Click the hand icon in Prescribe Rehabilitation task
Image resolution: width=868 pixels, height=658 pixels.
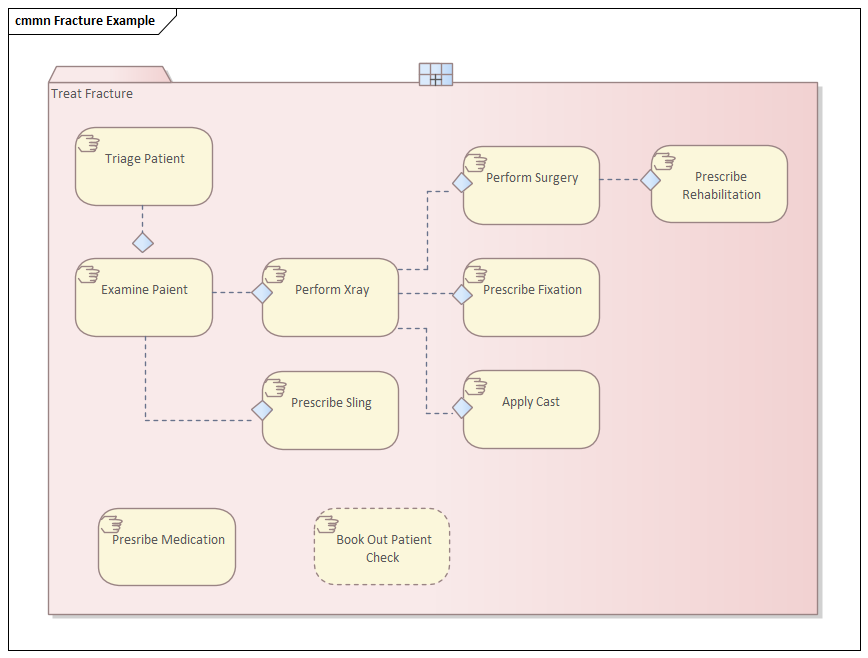[x=664, y=160]
